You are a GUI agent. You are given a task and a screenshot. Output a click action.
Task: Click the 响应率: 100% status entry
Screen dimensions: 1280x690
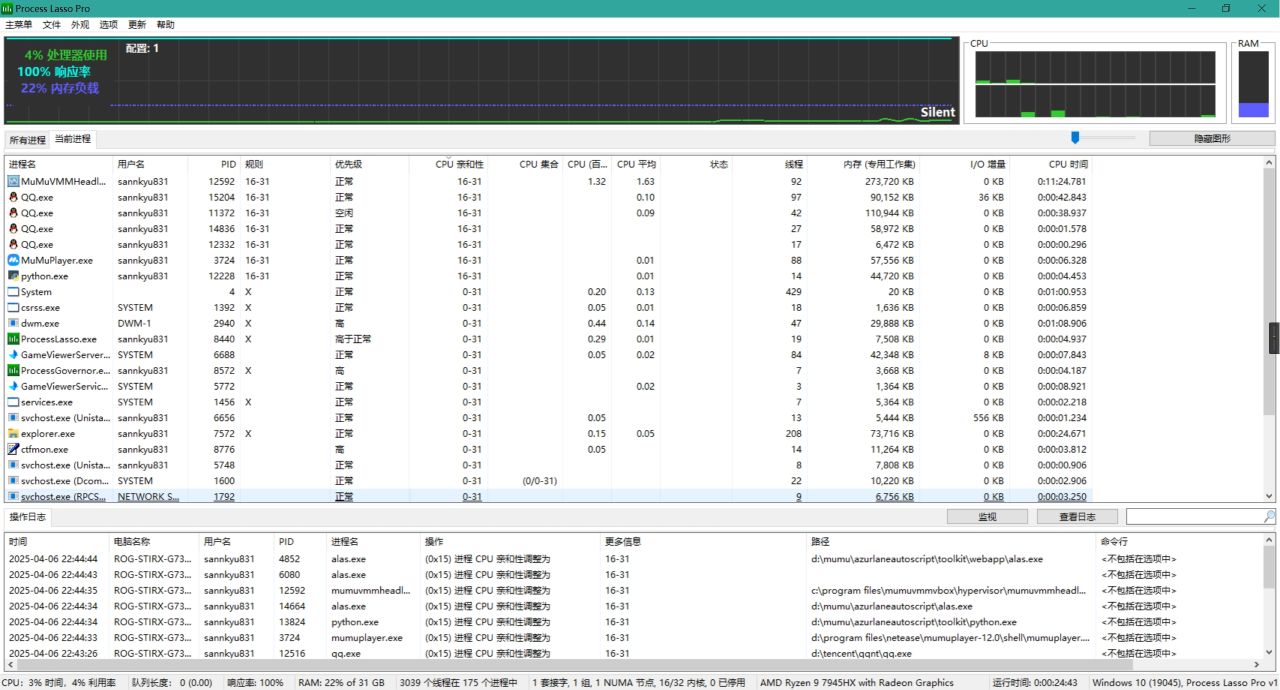256,683
